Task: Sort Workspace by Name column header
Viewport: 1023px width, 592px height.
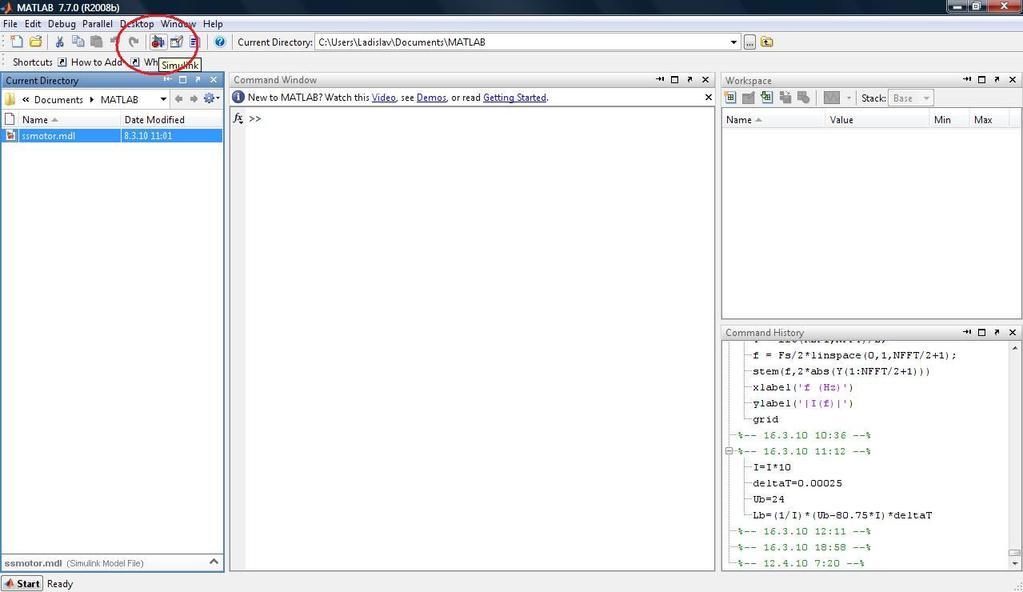Action: (773, 119)
